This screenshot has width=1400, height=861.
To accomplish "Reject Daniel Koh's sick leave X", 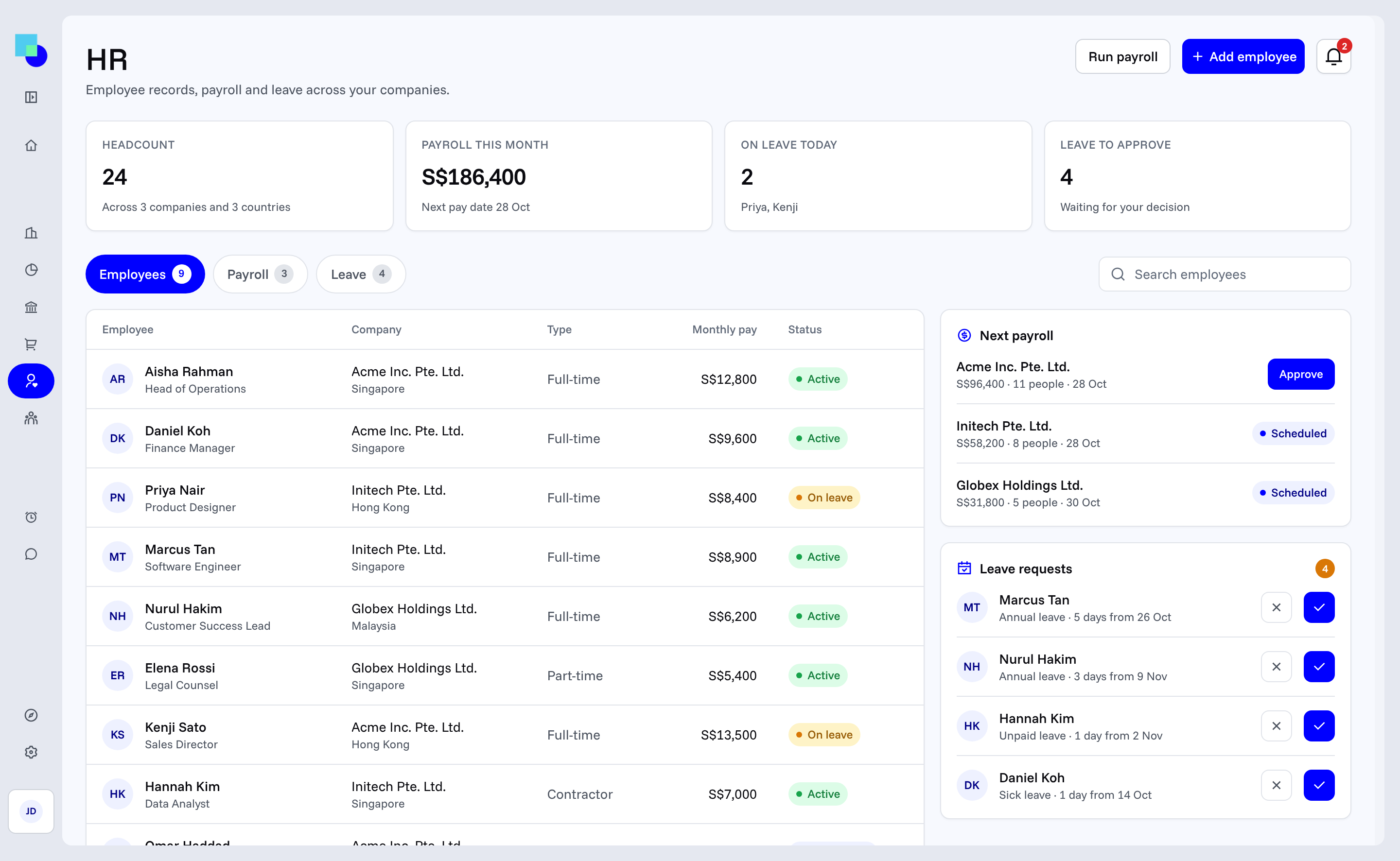I will [1277, 785].
